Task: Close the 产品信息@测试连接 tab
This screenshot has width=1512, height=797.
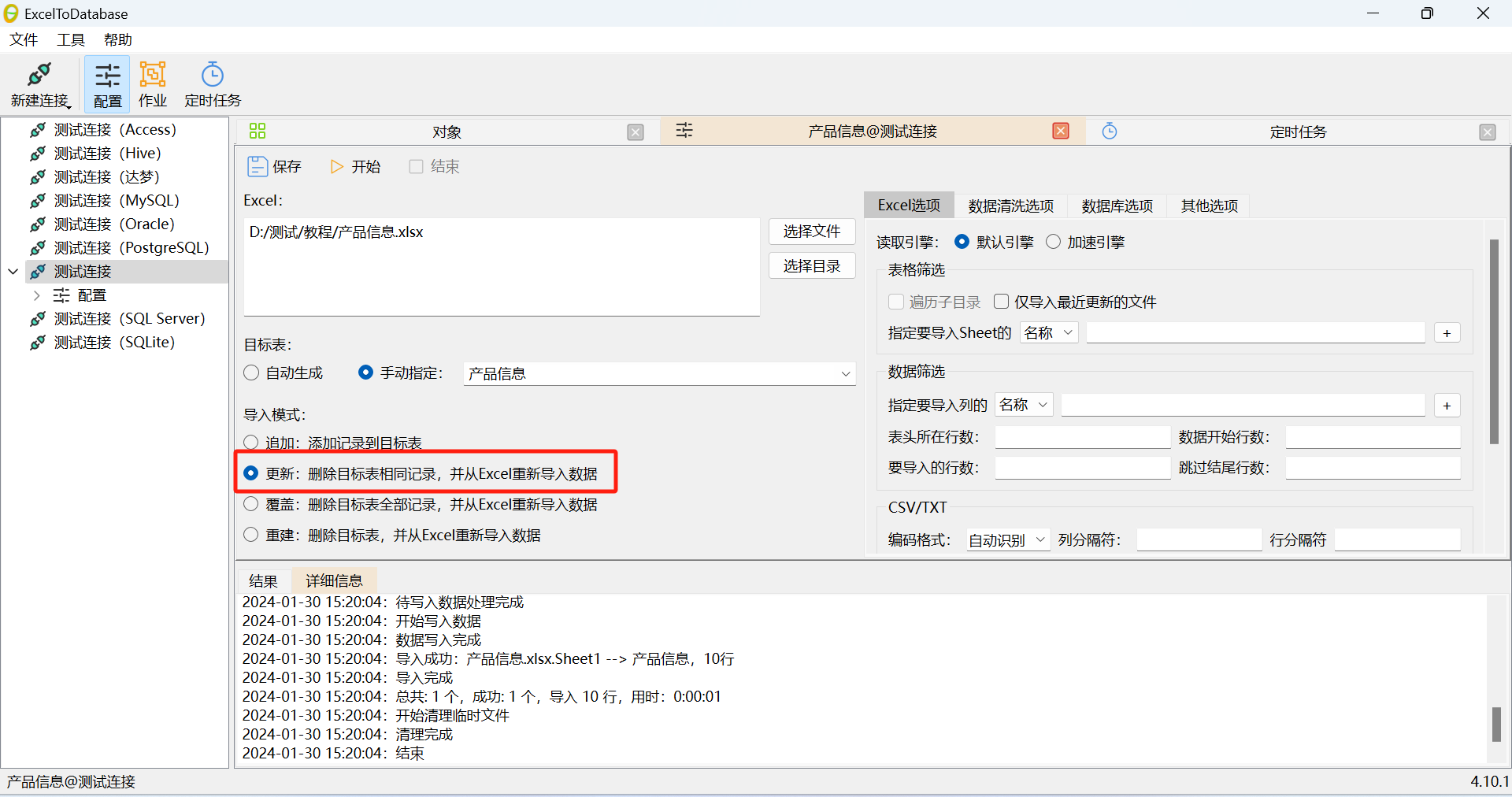Action: point(1061,131)
